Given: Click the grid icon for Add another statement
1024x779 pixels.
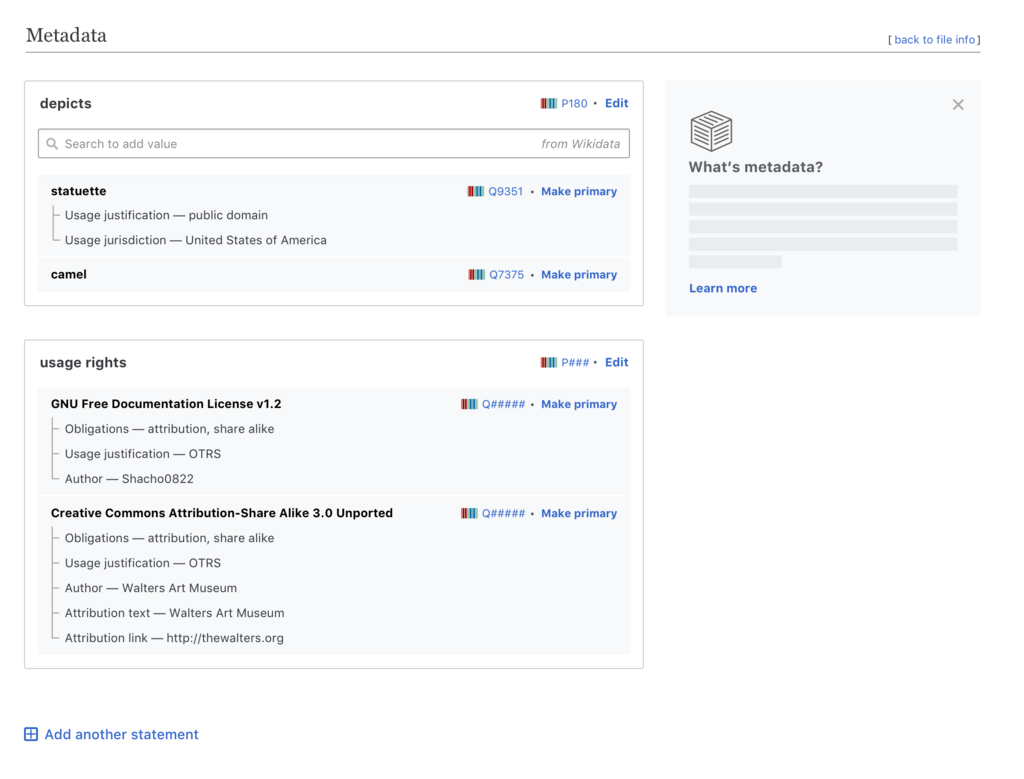Looking at the screenshot, I should pyautogui.click(x=31, y=734).
